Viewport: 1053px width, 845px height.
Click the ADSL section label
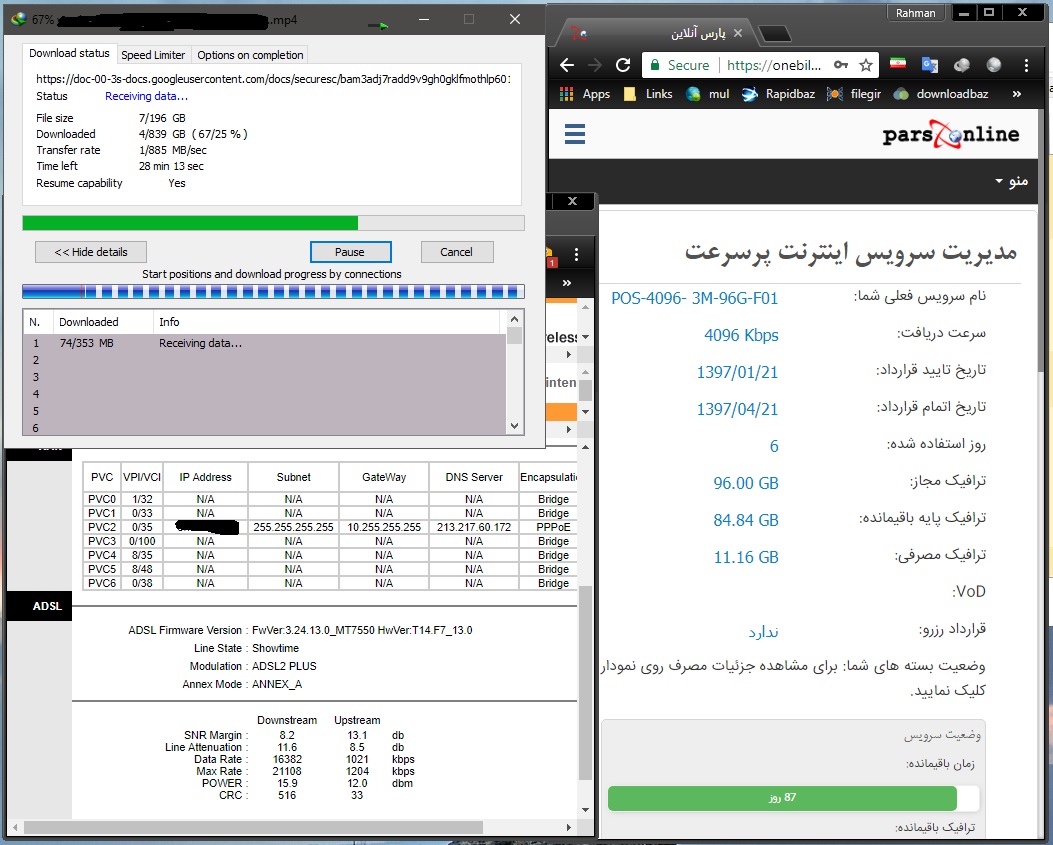[x=47, y=606]
